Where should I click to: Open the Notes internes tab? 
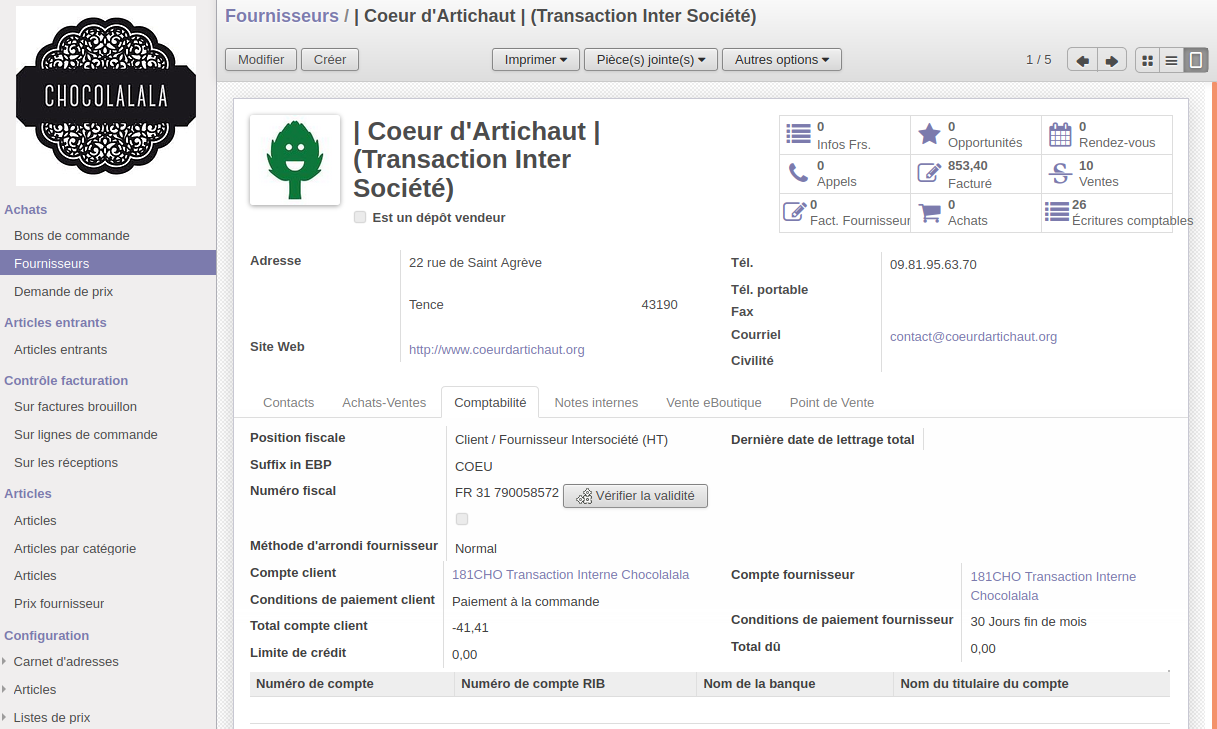596,402
